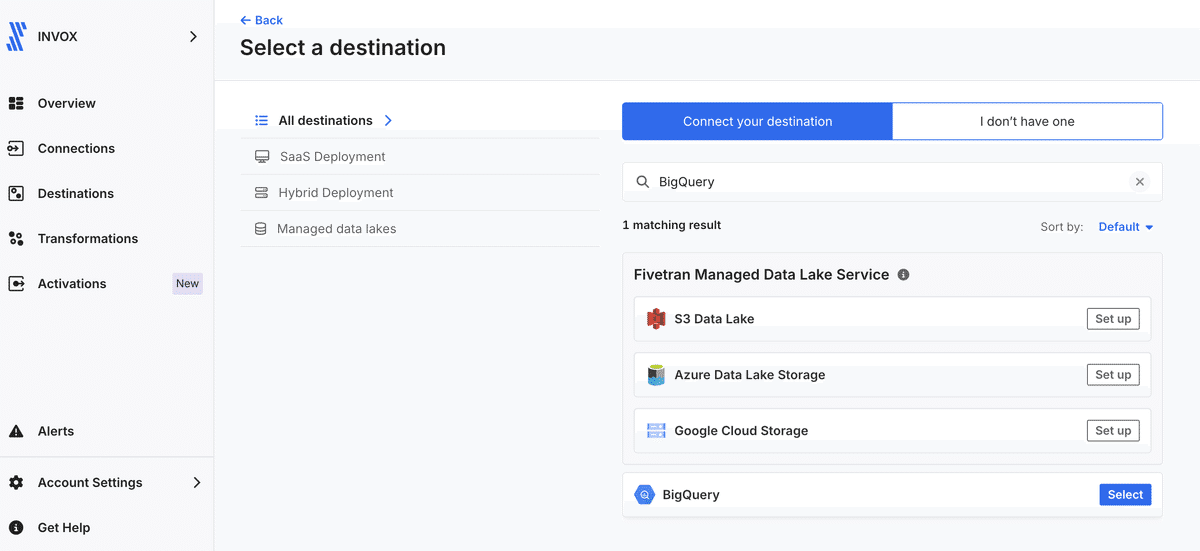Select the S3 Data Lake row
Screen dimensions: 1200x551
coord(892,319)
